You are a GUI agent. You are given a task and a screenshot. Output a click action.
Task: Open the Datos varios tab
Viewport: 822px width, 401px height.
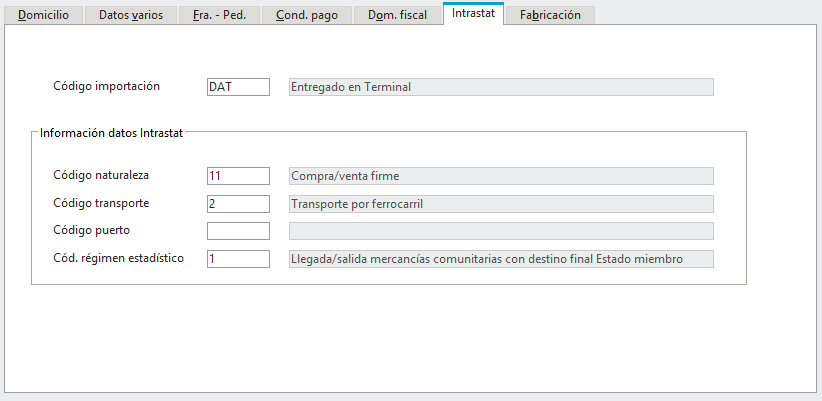point(131,15)
